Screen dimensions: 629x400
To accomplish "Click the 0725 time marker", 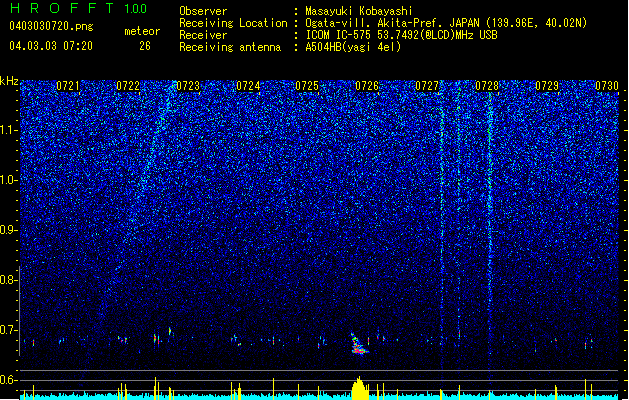I will (x=307, y=86).
